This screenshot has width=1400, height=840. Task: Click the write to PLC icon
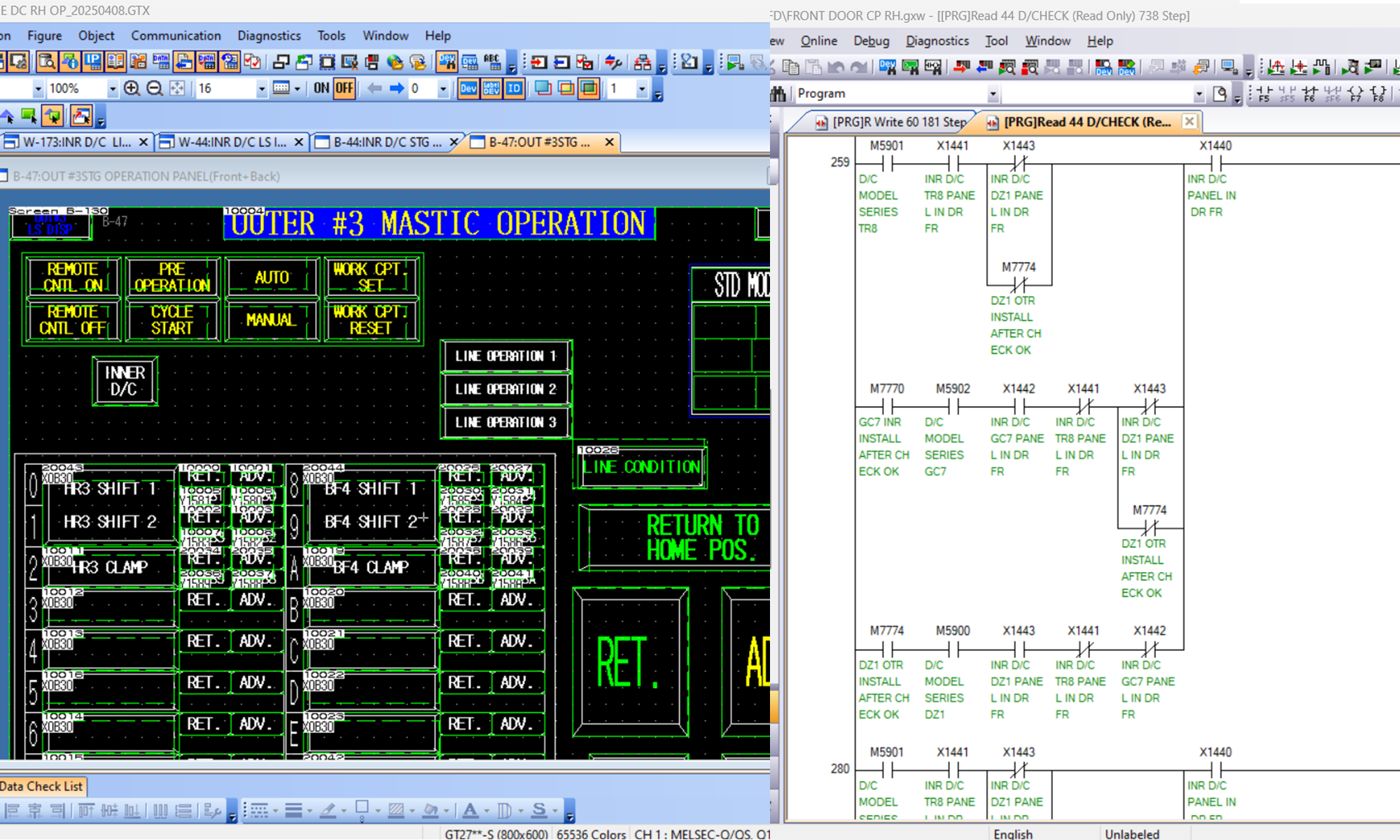962,67
